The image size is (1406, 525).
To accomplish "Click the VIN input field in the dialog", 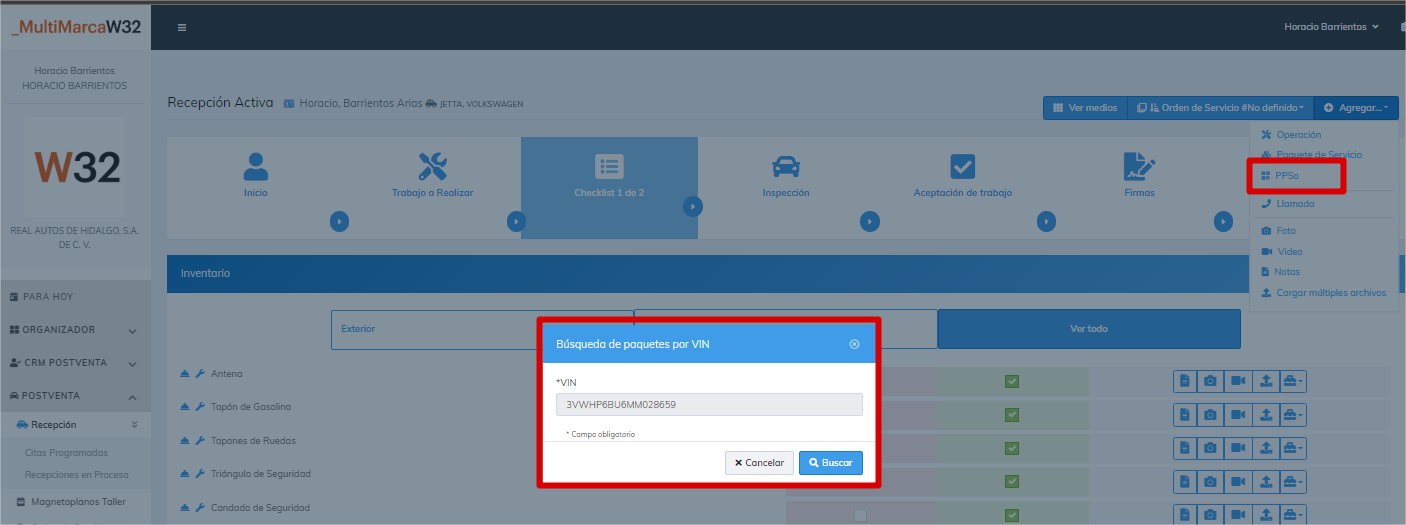I will coord(709,404).
